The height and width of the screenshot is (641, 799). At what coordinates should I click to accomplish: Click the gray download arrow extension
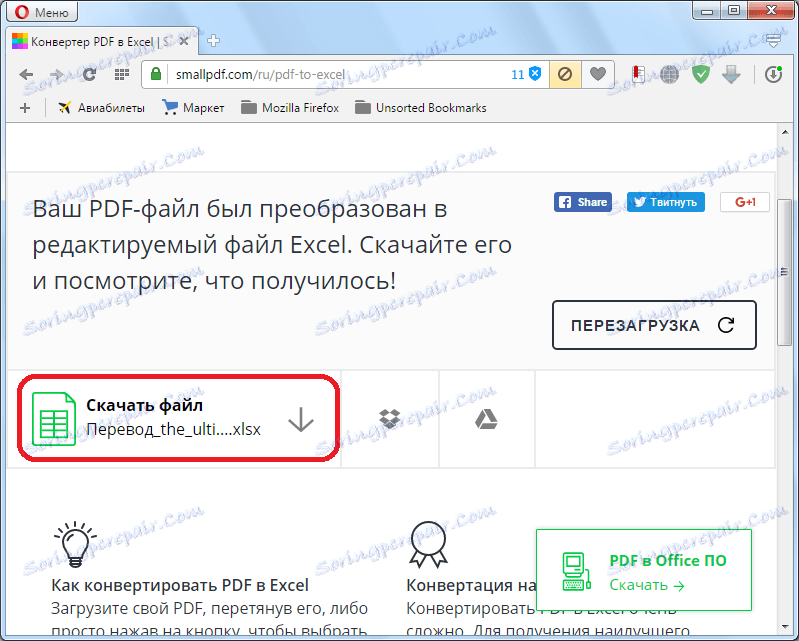731,74
